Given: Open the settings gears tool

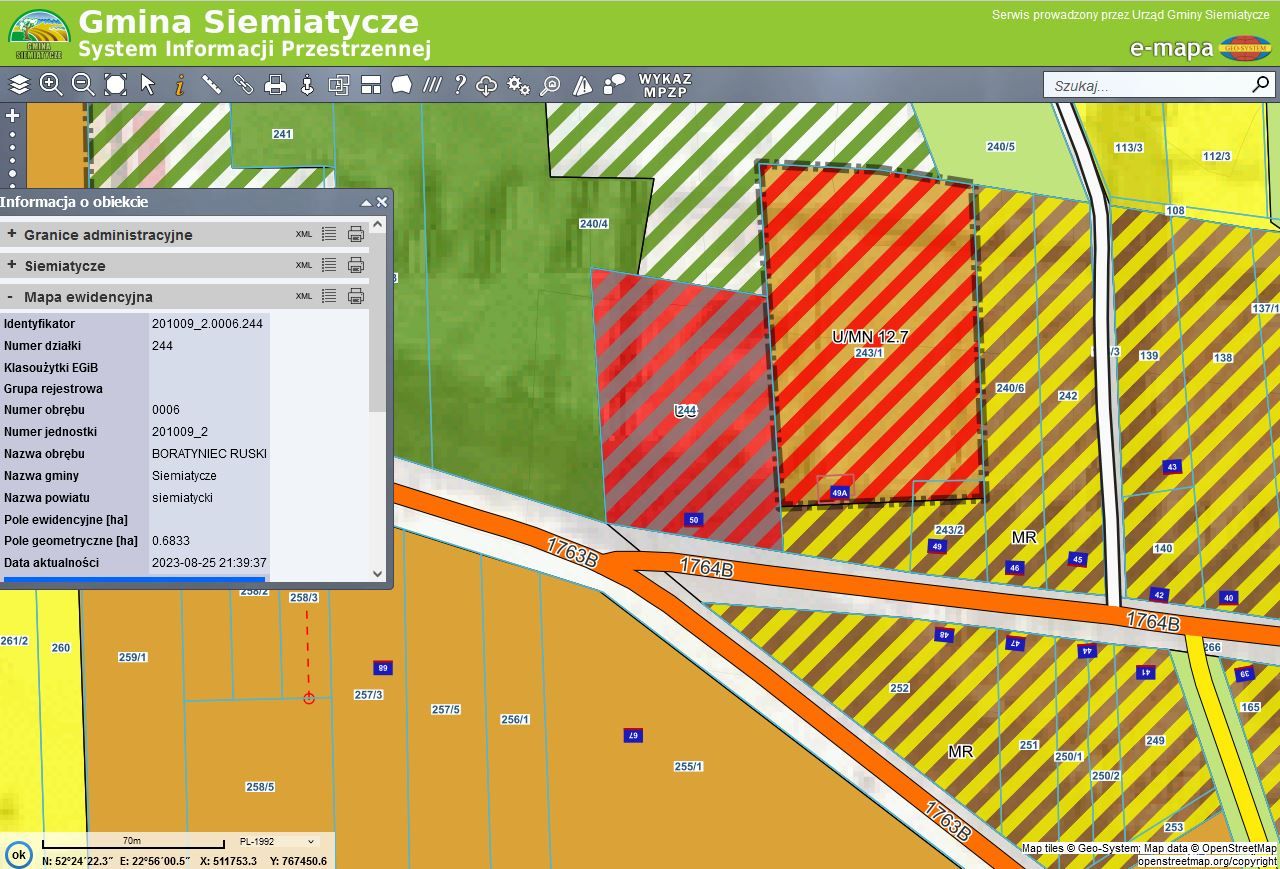Looking at the screenshot, I should [518, 85].
